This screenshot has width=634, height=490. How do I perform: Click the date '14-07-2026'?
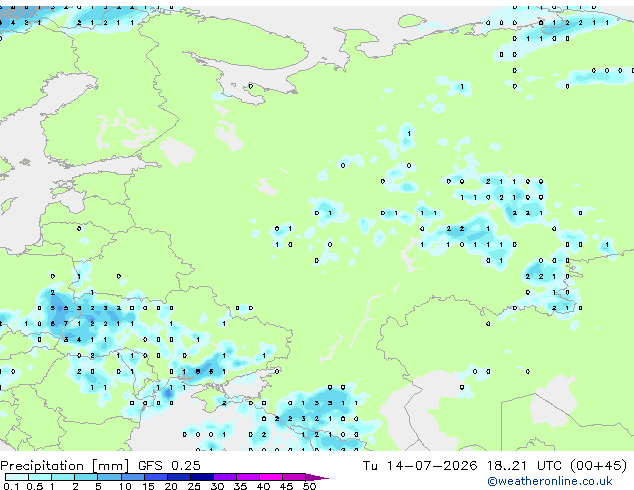432,466
